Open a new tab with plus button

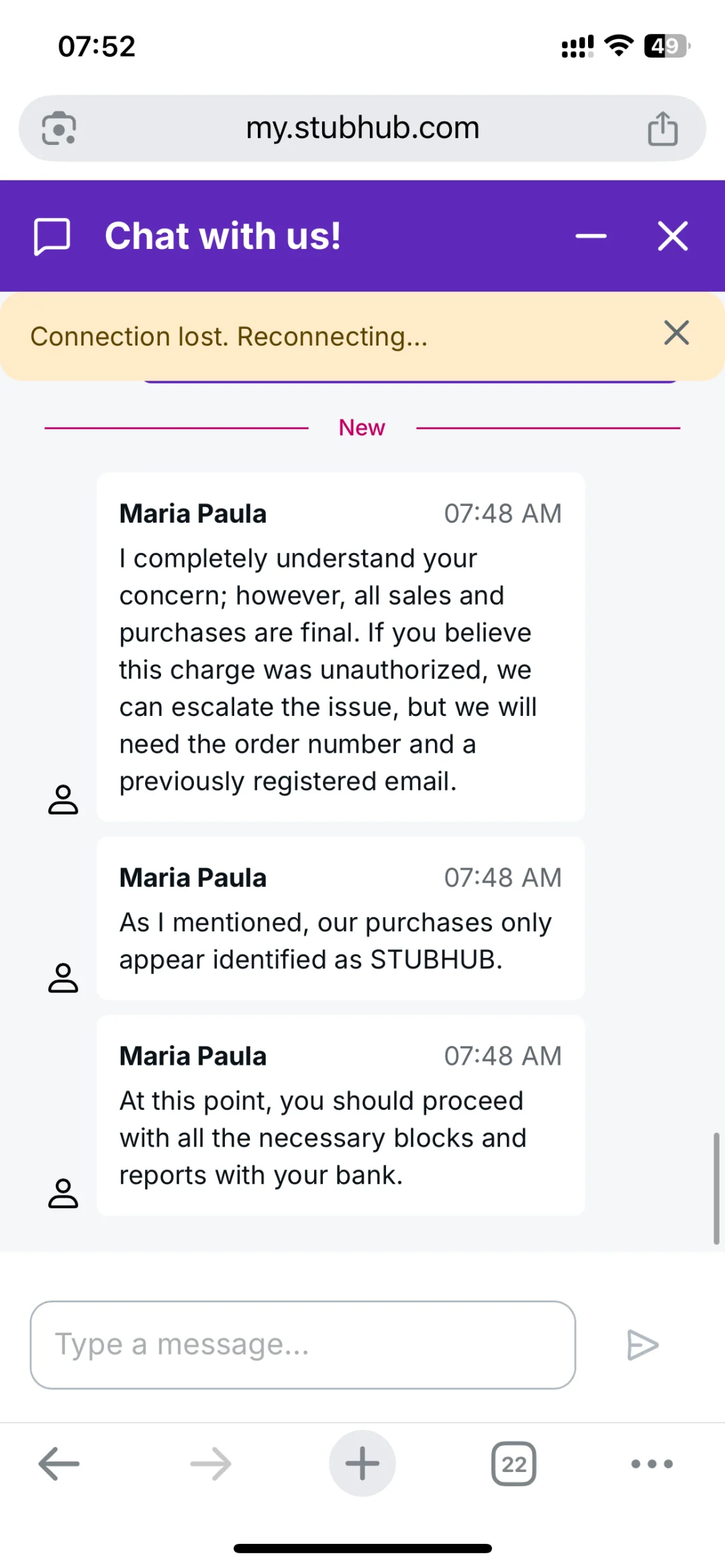click(x=362, y=1463)
